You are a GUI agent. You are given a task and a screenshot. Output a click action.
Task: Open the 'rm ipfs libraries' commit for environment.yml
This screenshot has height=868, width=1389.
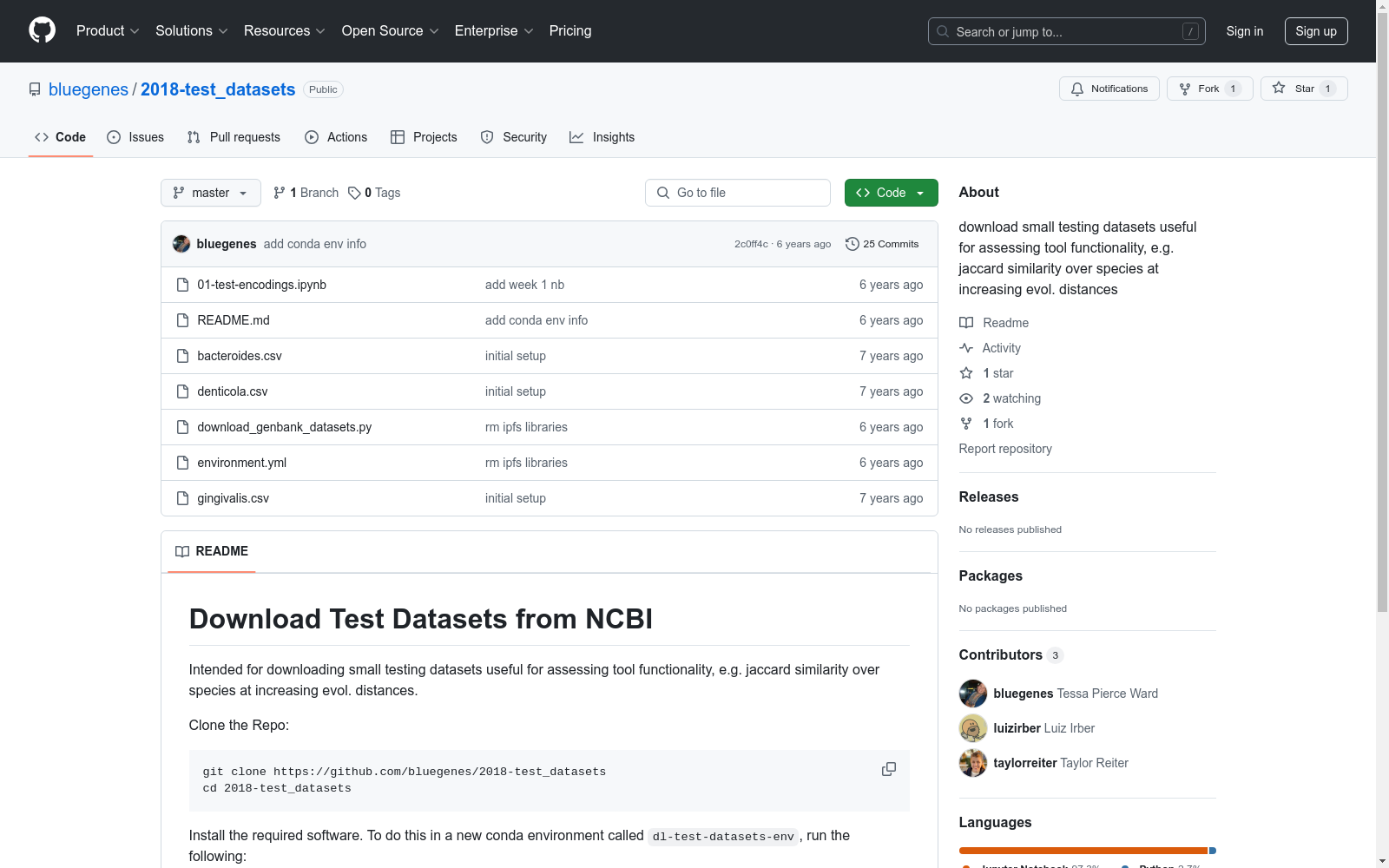coord(526,463)
